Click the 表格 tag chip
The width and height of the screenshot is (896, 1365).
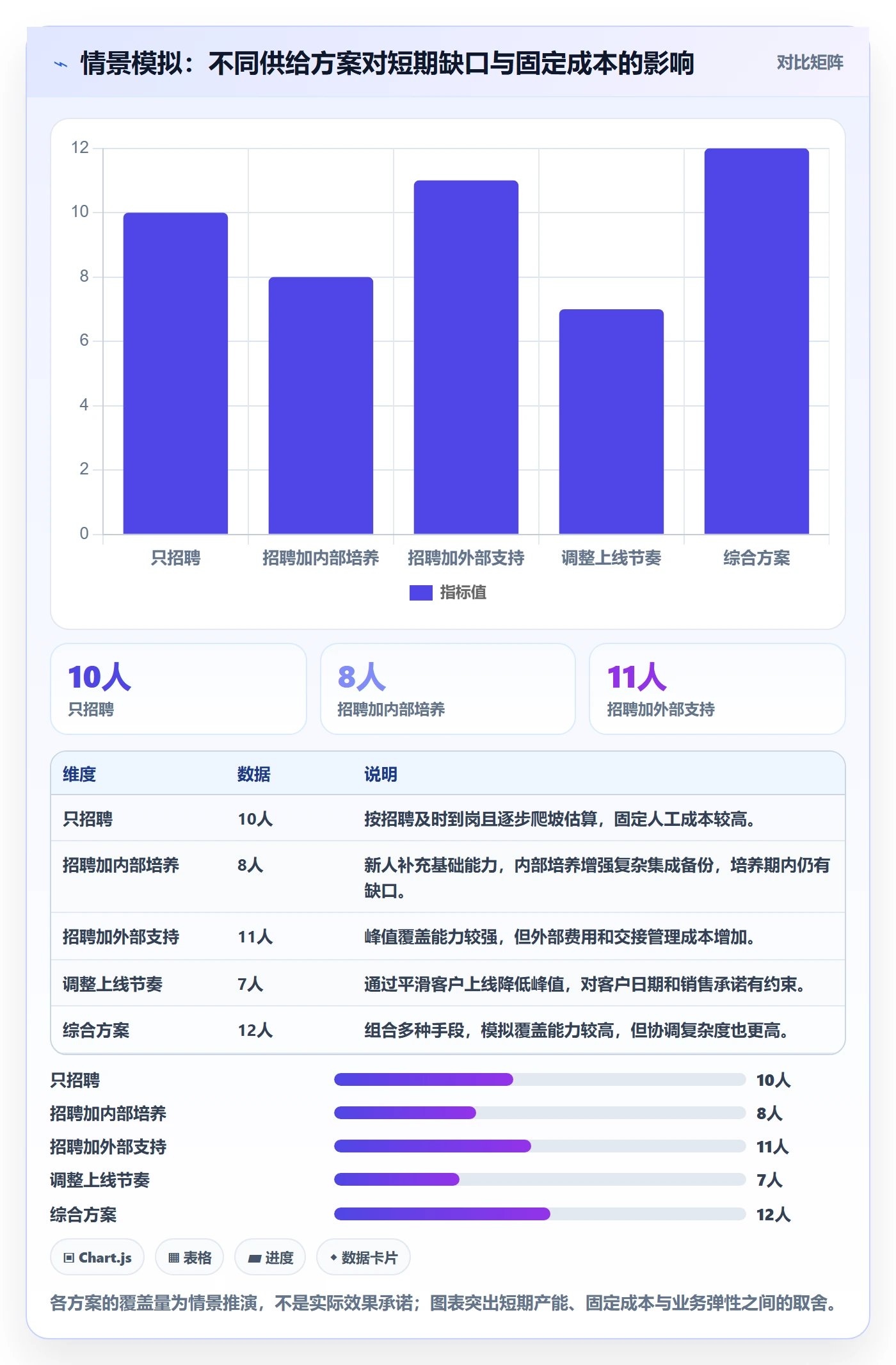[x=189, y=1257]
